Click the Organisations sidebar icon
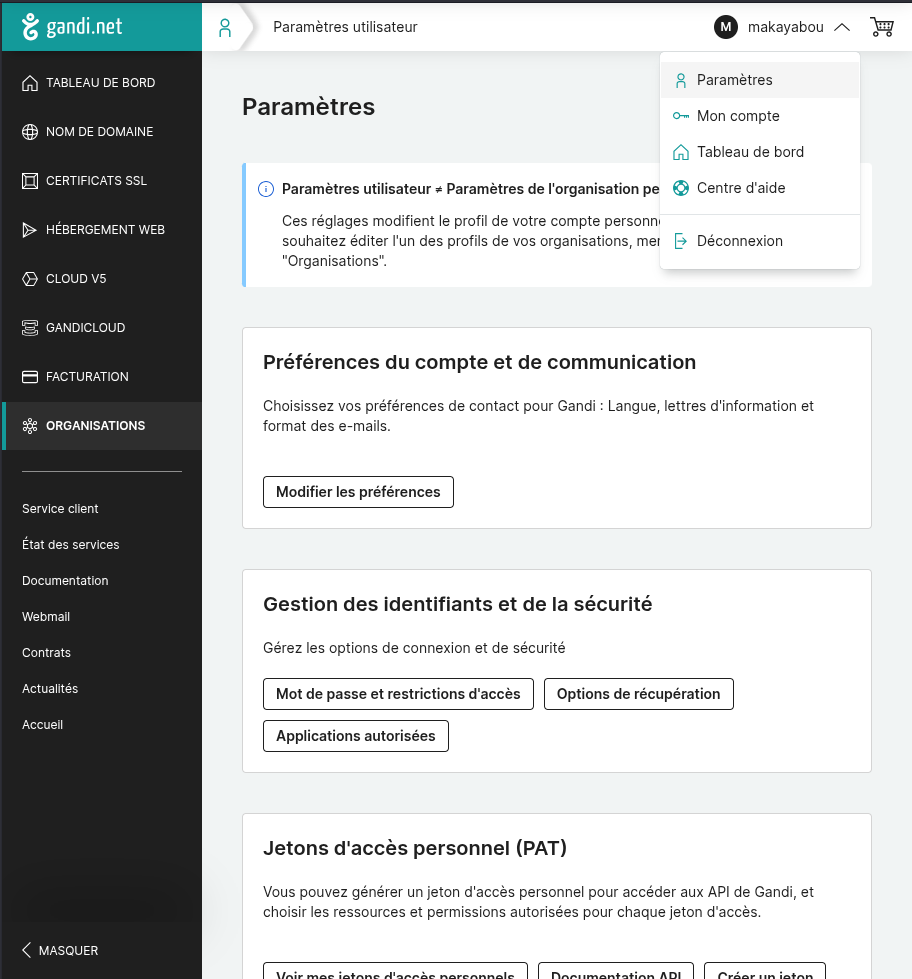This screenshot has width=912, height=979. 30,425
